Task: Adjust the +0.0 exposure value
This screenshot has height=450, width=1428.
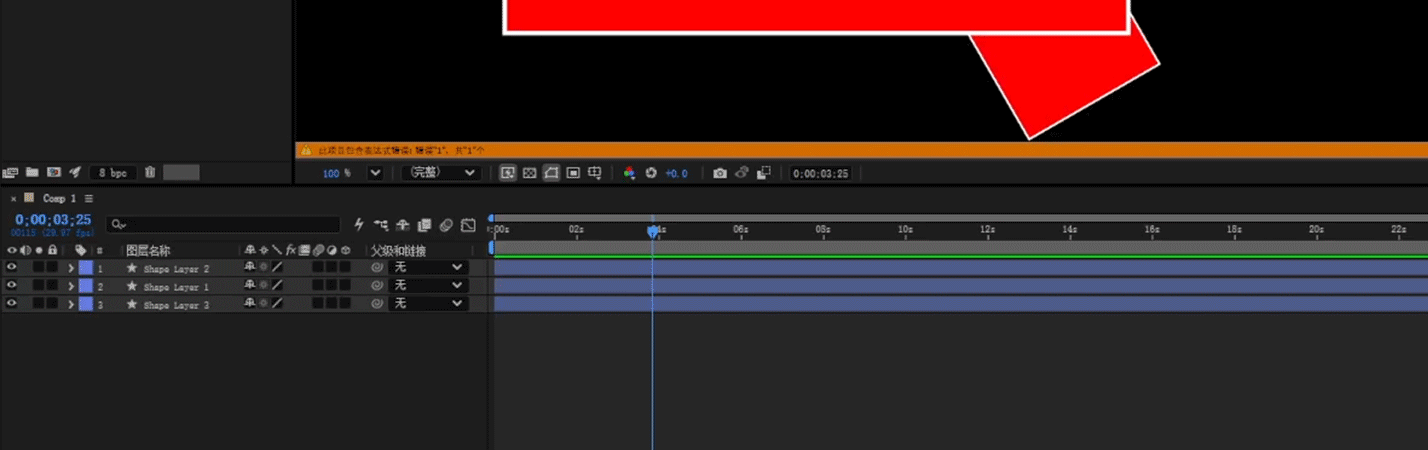Action: click(x=677, y=173)
